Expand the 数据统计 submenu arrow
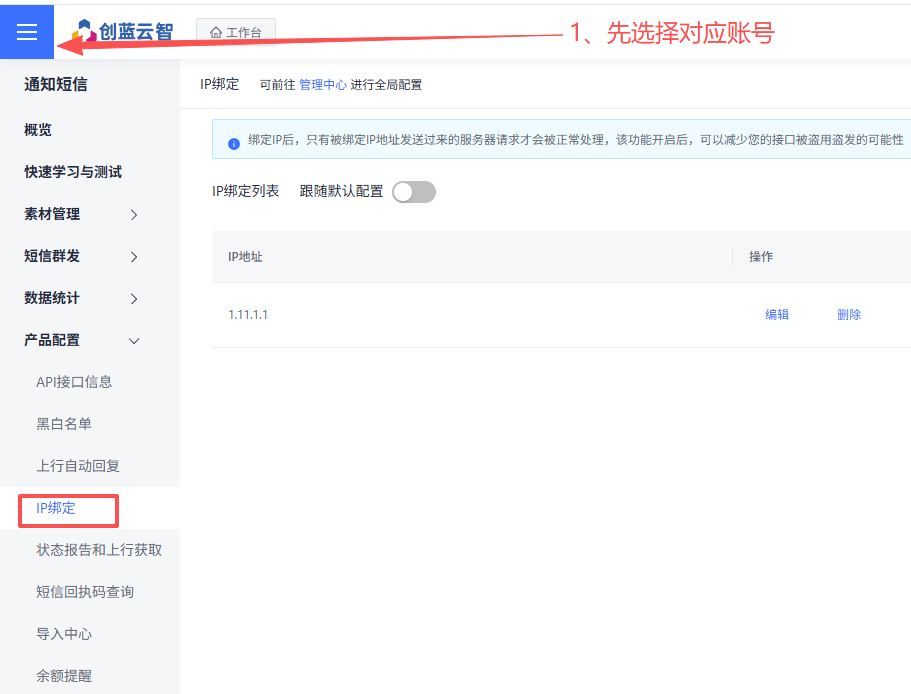This screenshot has width=911, height=694. [x=134, y=299]
